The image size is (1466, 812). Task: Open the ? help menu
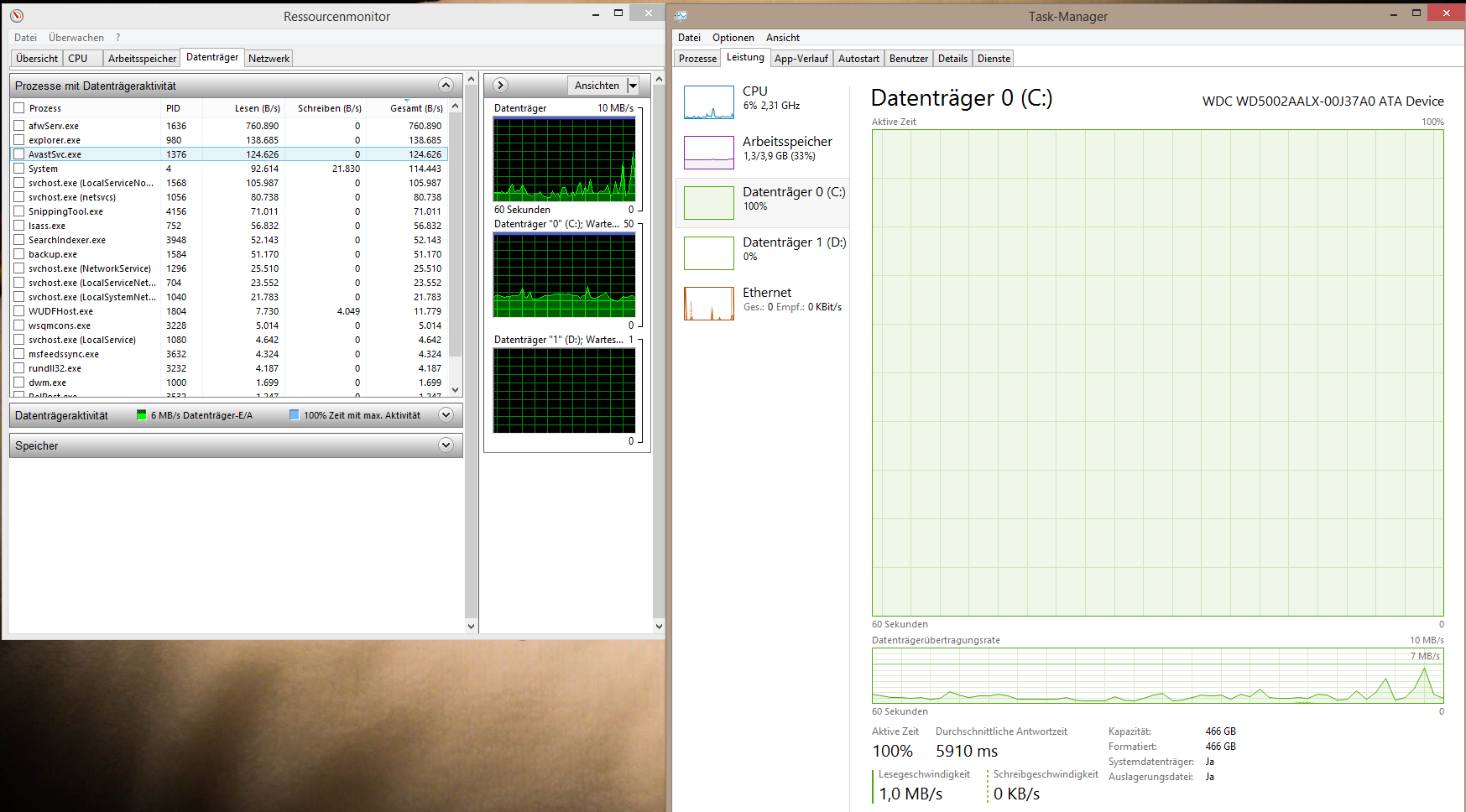click(118, 38)
